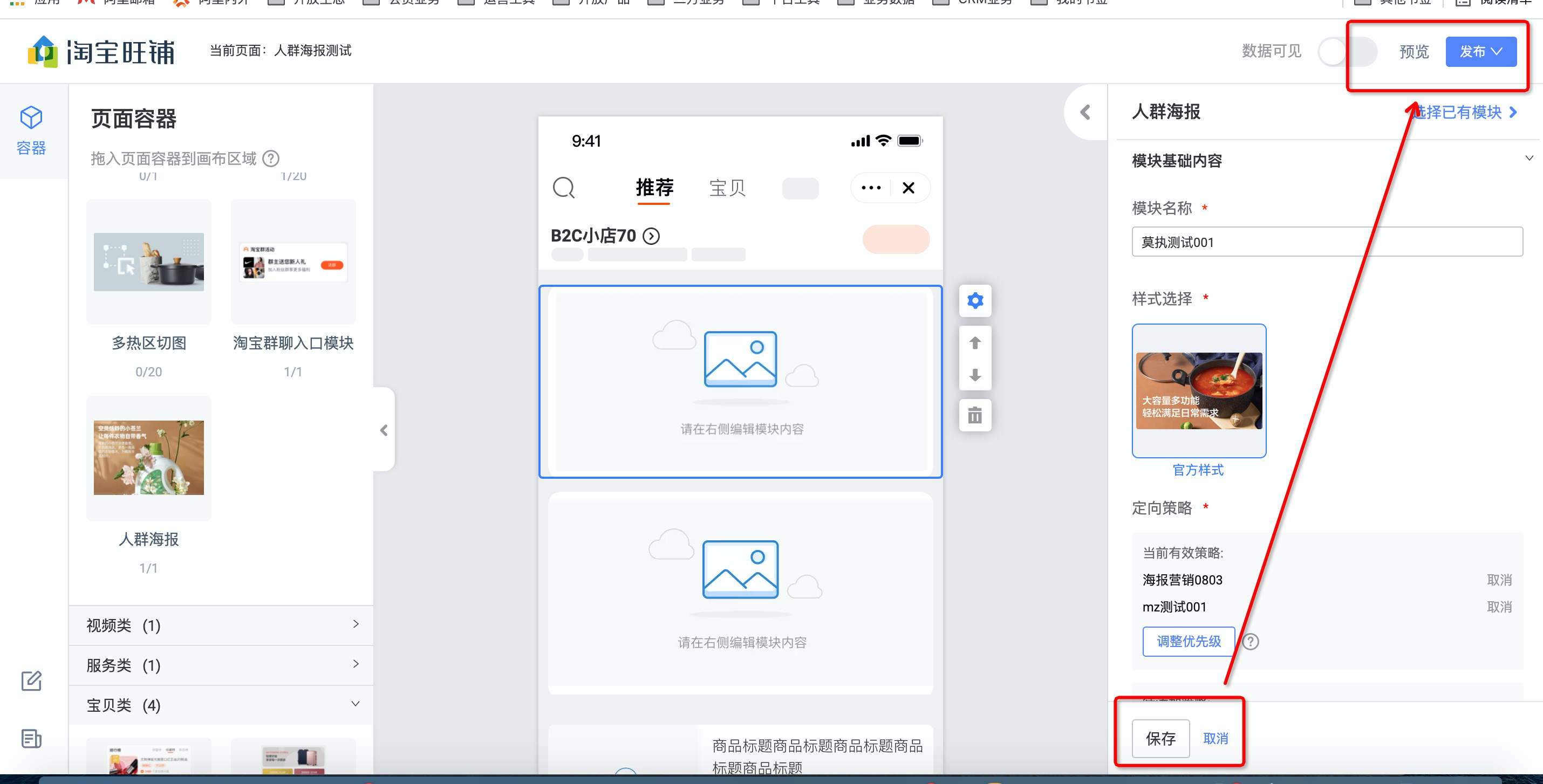Click the edit pencil icon in left sidebar
This screenshot has height=784, width=1543.
[31, 680]
